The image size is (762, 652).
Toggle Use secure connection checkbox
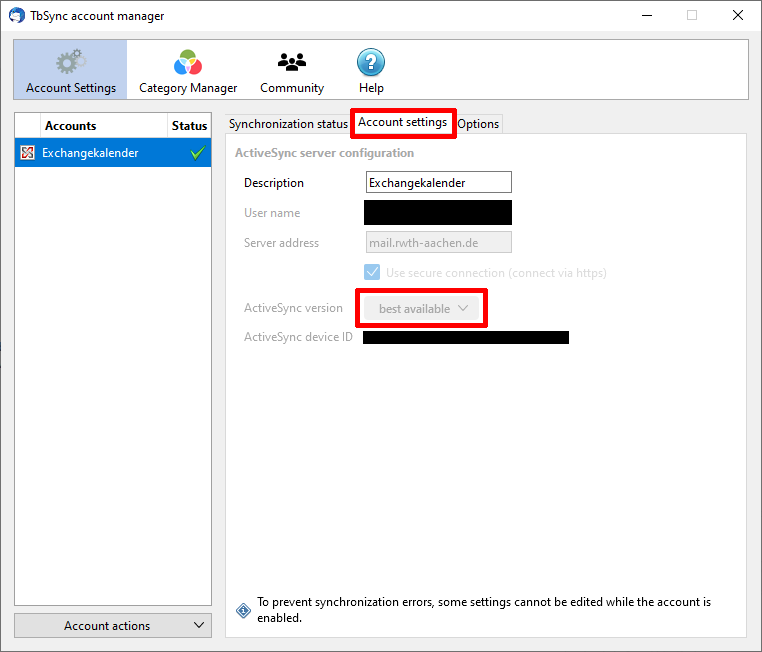tap(372, 272)
